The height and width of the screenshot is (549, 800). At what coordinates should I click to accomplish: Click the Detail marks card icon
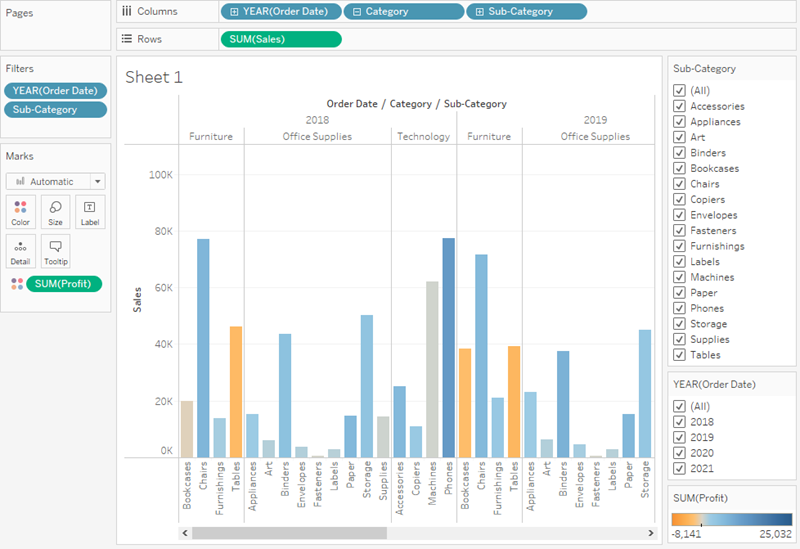(x=21, y=251)
